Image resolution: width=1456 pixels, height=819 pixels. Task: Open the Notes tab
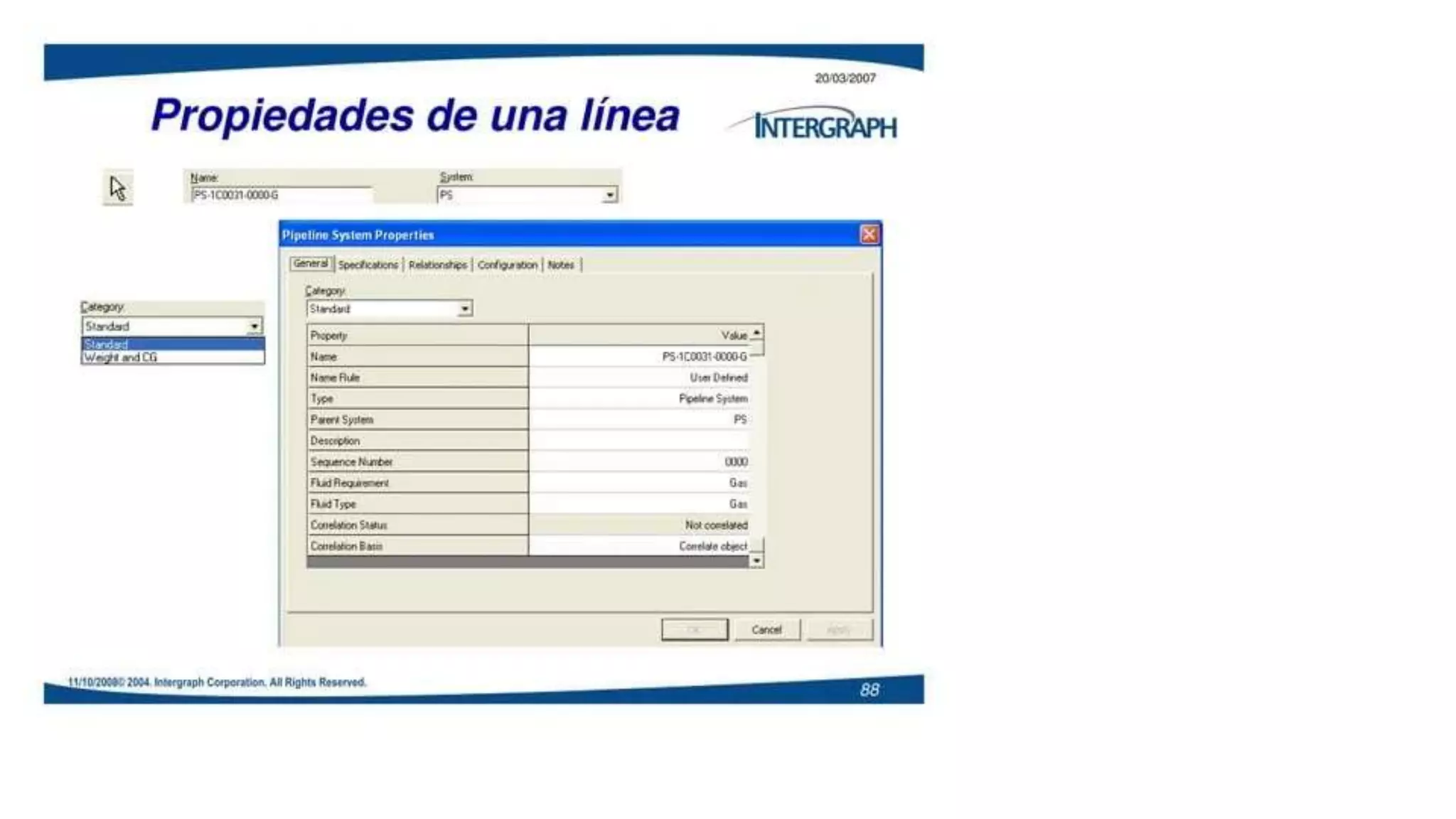560,264
